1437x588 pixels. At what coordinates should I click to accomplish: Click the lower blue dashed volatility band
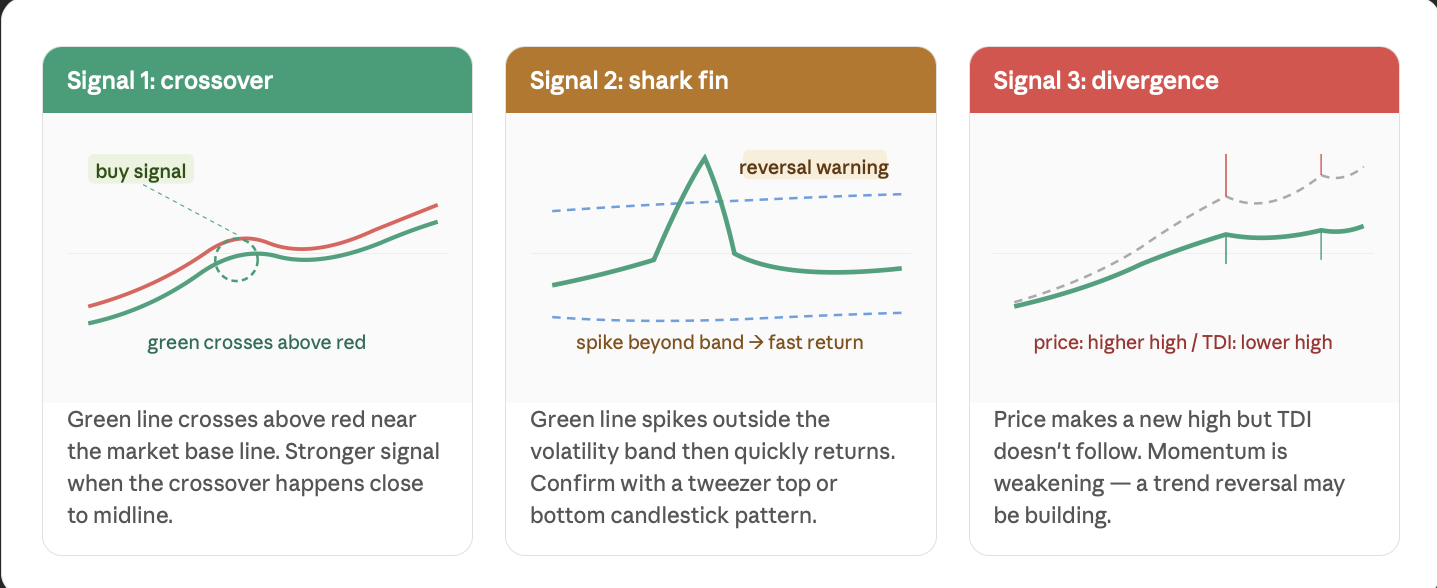[727, 318]
